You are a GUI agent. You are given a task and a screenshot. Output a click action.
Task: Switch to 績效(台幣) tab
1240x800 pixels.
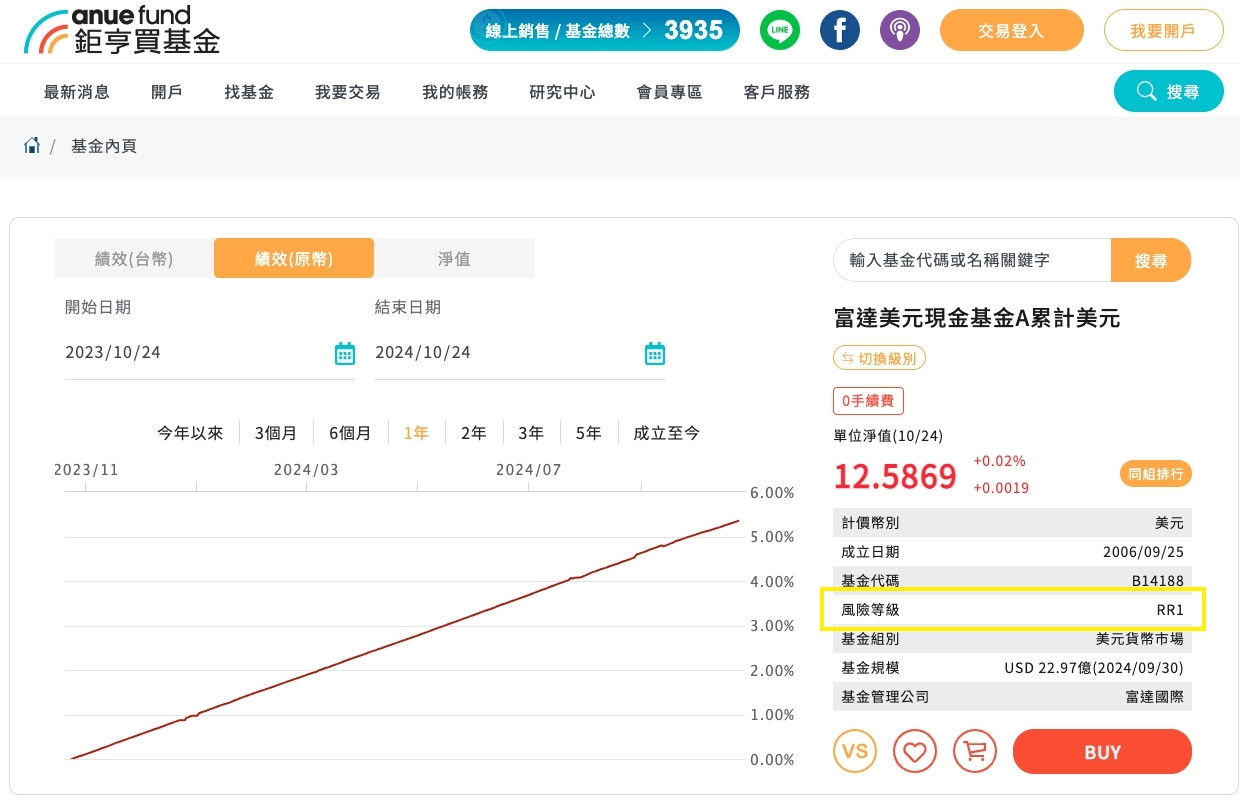point(134,258)
